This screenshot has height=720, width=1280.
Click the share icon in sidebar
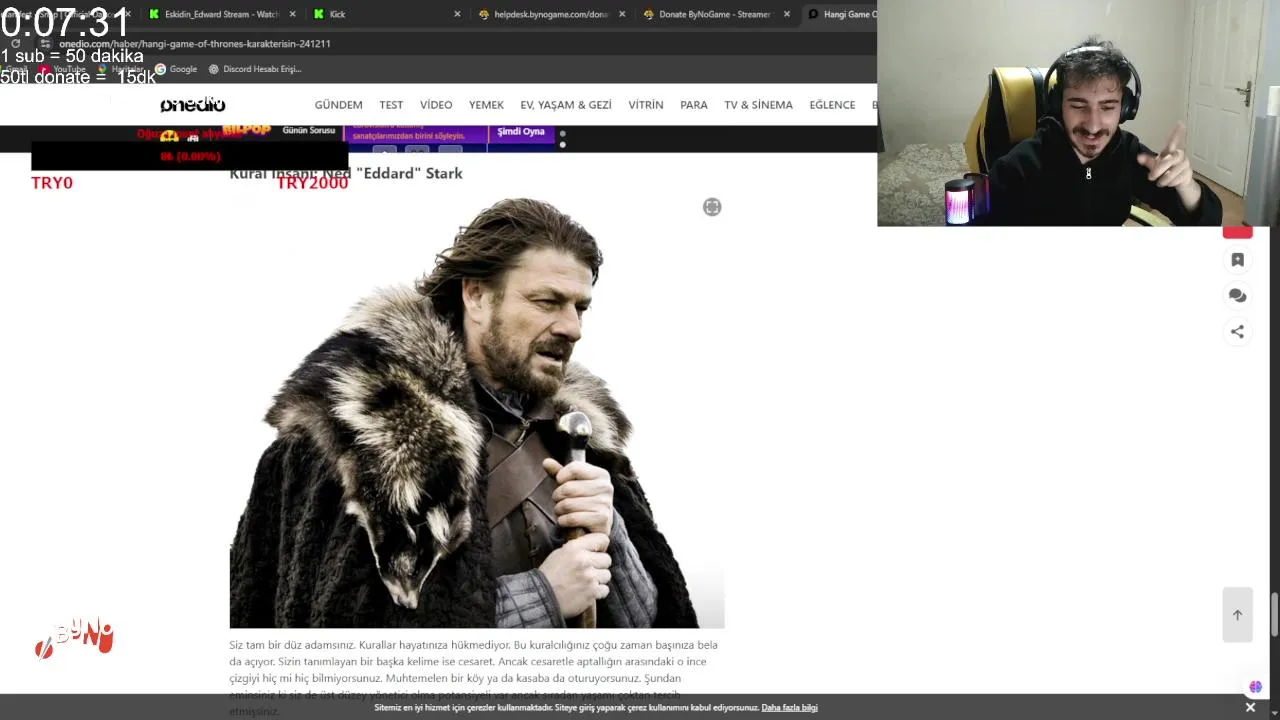click(1237, 332)
